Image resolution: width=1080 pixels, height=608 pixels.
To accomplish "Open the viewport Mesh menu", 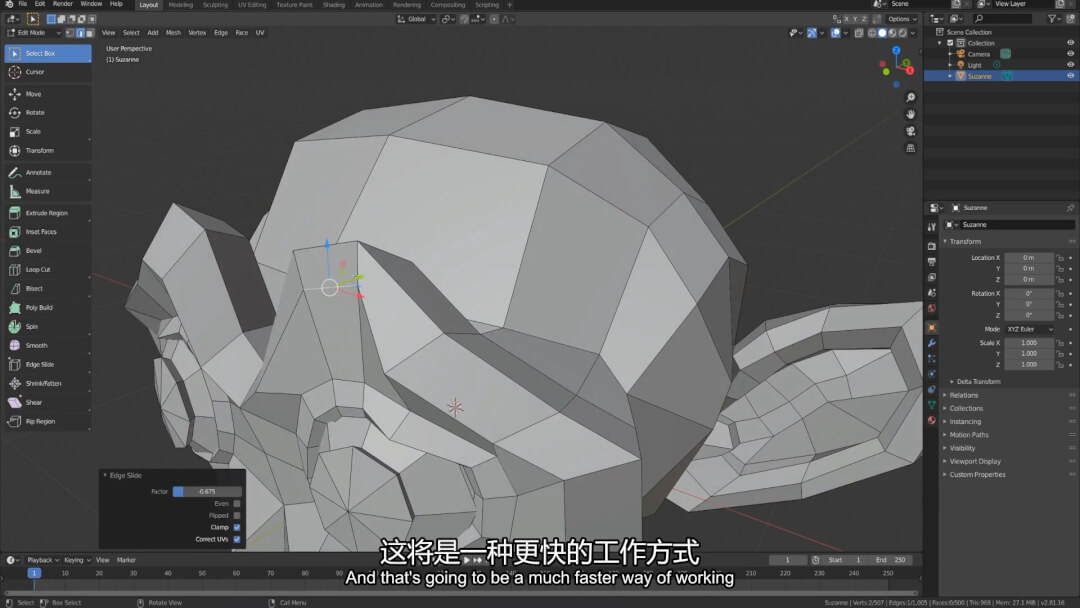I will pyautogui.click(x=173, y=32).
